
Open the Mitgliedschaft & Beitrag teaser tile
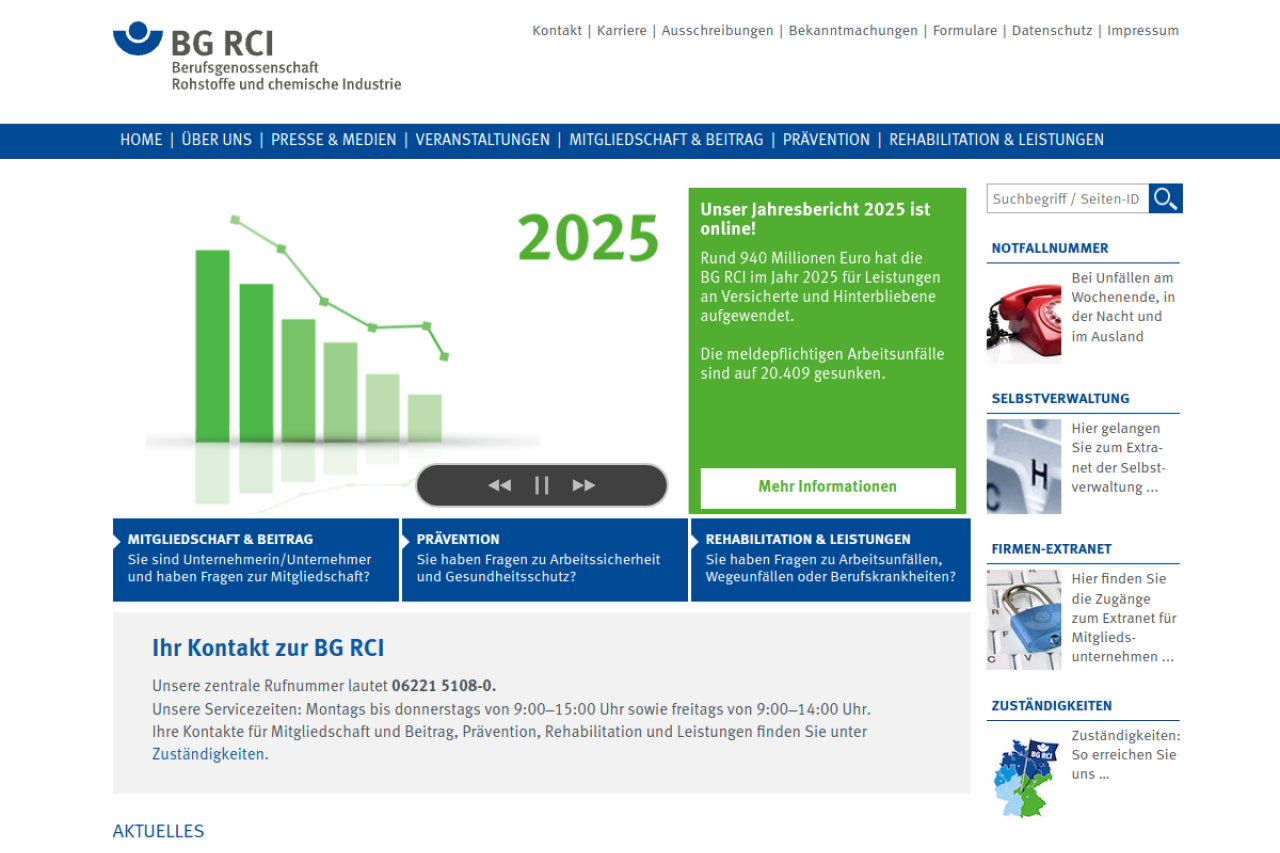point(256,559)
